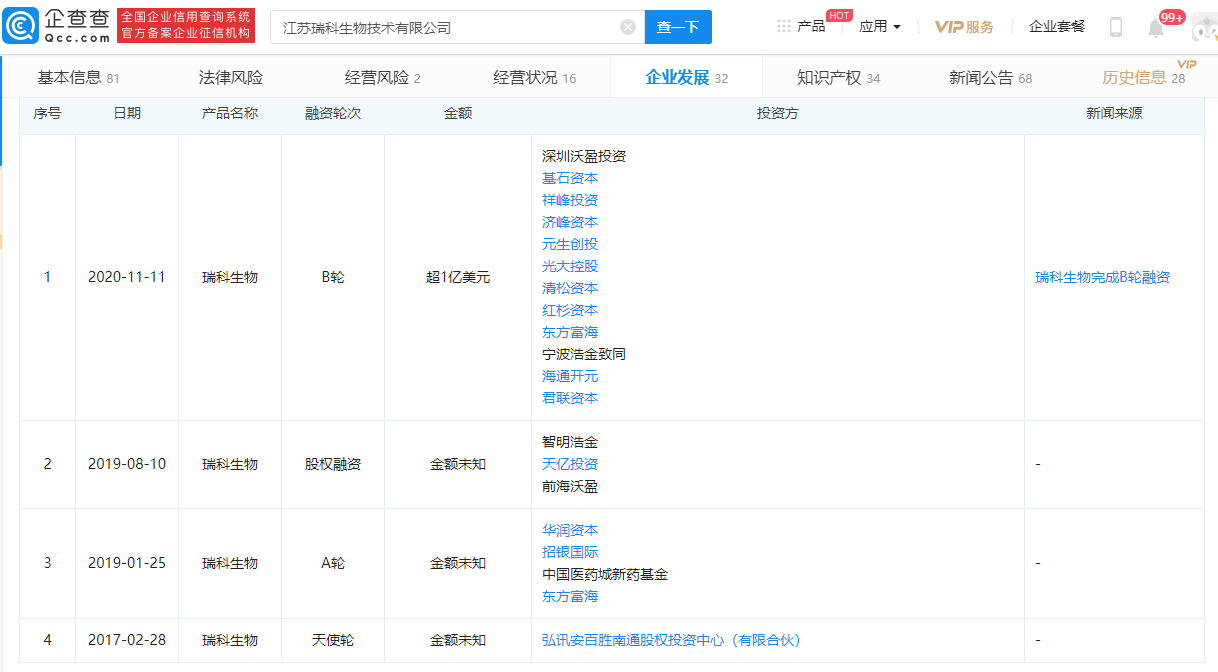Switch to 知识产权 tab
The width and height of the screenshot is (1218, 672).
[839, 77]
